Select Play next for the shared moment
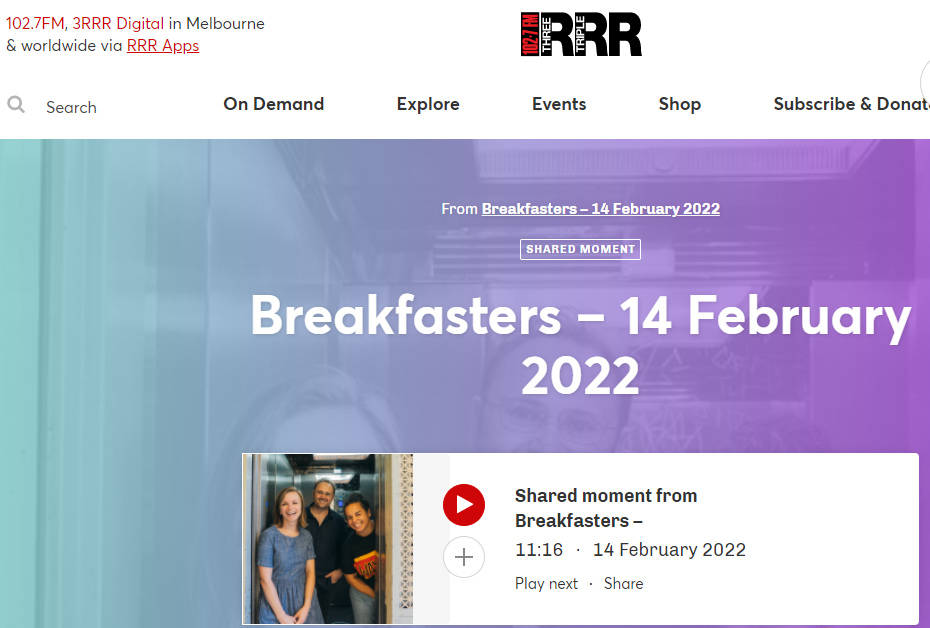Image resolution: width=930 pixels, height=628 pixels. pos(546,583)
